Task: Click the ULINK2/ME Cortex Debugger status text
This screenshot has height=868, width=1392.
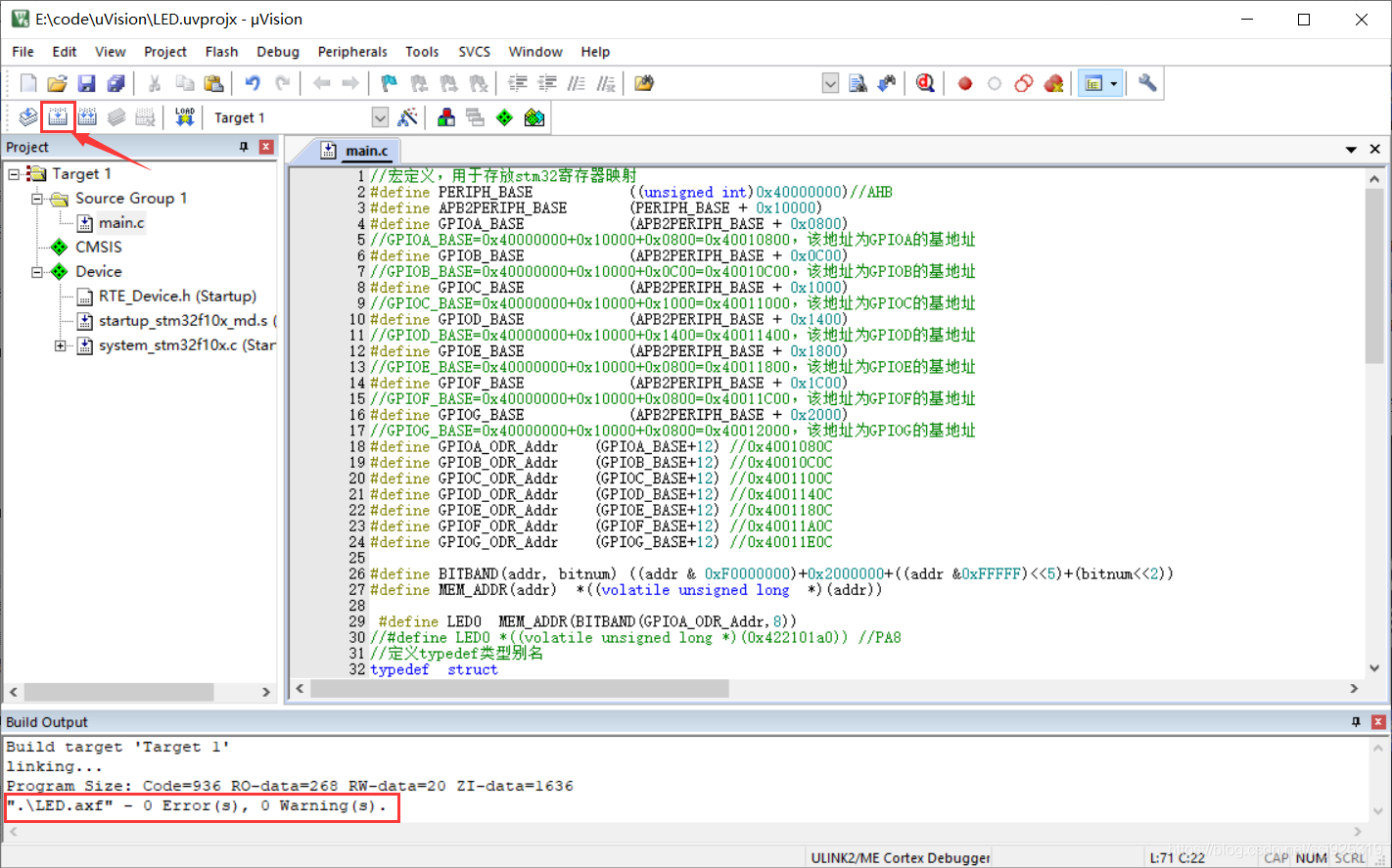Action: click(x=901, y=858)
